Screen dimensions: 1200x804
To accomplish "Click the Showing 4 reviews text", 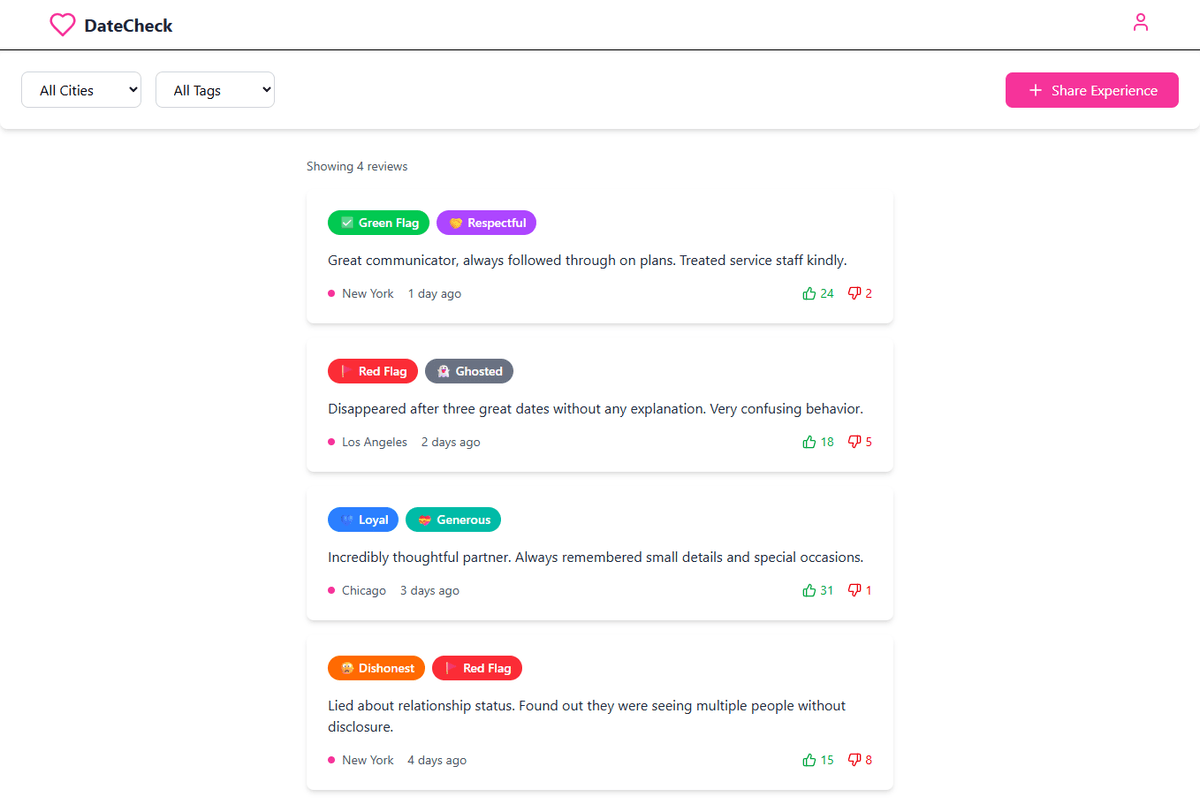I will [357, 166].
